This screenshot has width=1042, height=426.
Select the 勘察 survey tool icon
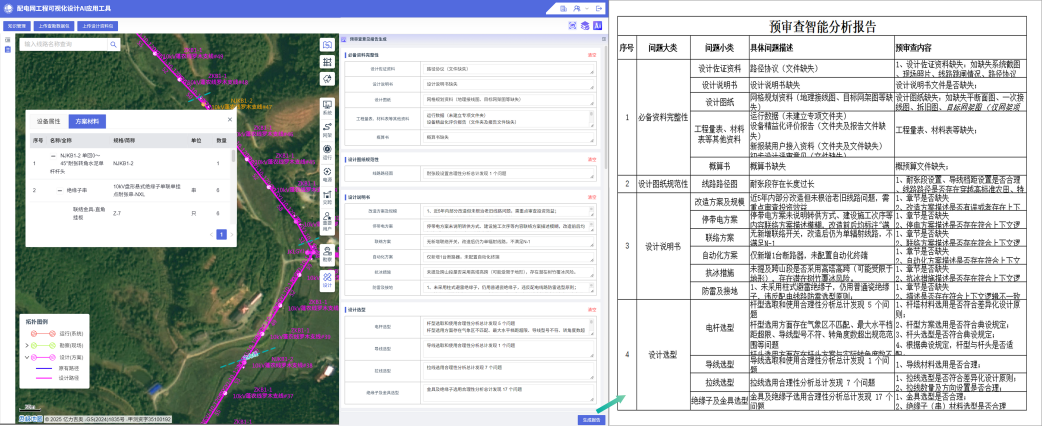(327, 254)
